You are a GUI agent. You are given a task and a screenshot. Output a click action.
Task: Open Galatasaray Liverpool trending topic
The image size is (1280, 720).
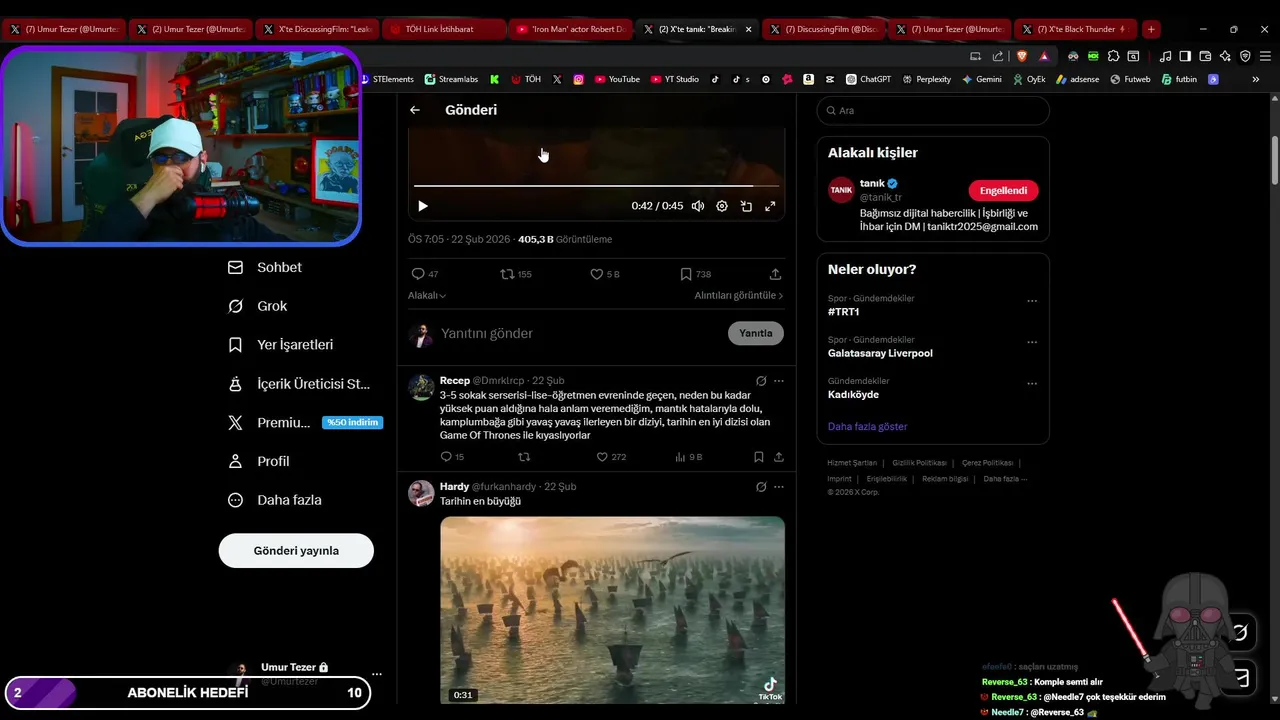tap(880, 353)
